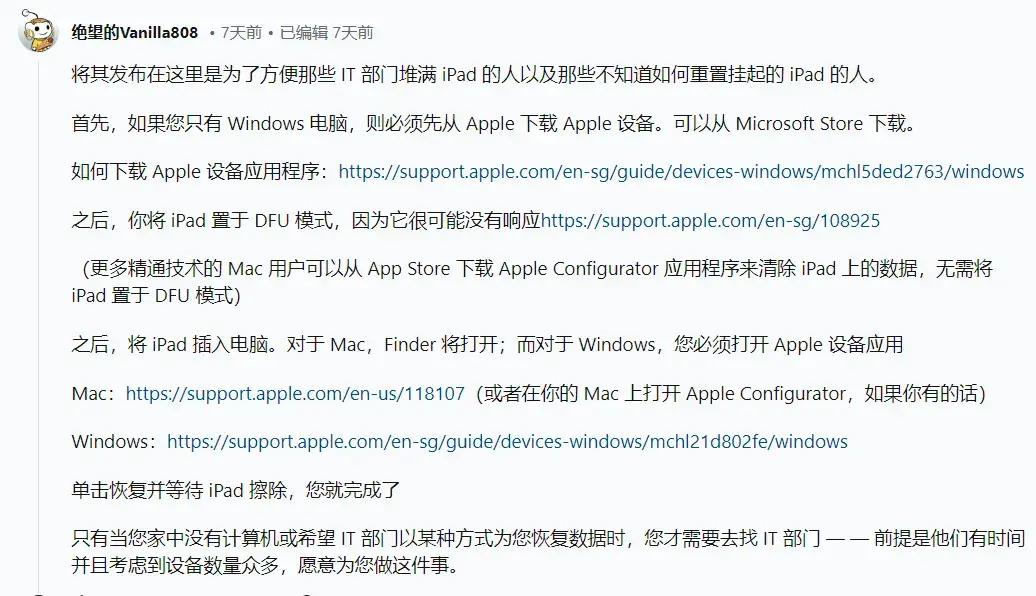
Task: Click the '如何下载 Apple 设备应用程序' label
Action: point(200,172)
